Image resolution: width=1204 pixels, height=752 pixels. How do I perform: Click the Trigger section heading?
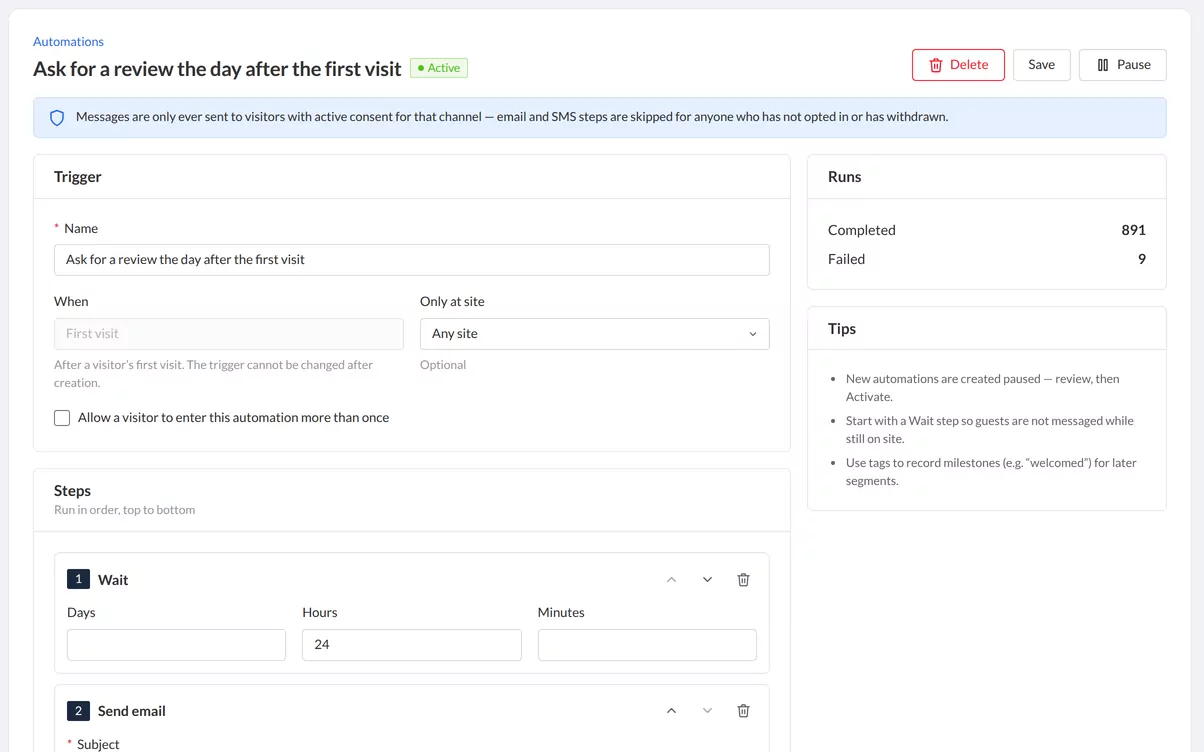point(78,177)
